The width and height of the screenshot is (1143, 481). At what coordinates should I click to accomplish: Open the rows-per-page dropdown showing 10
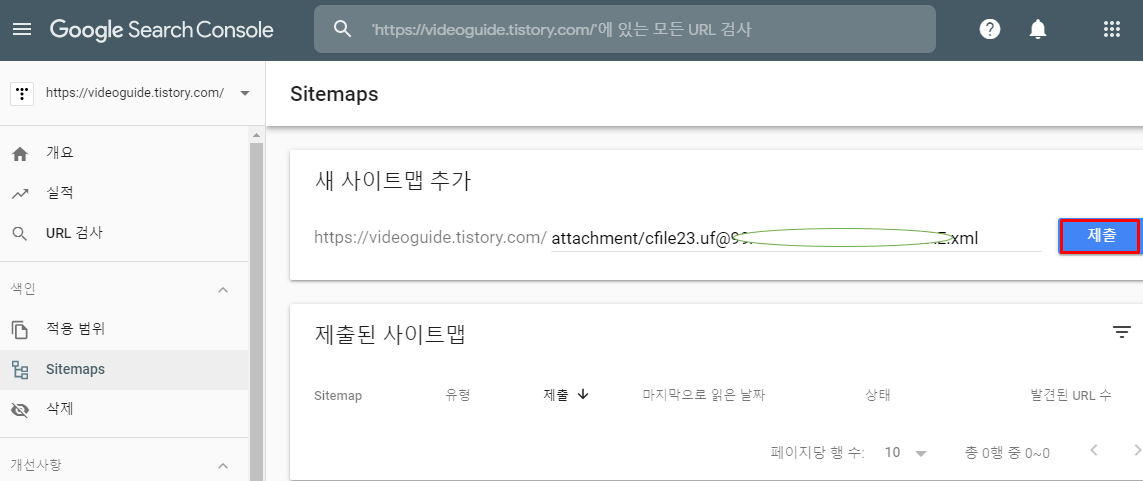(905, 453)
